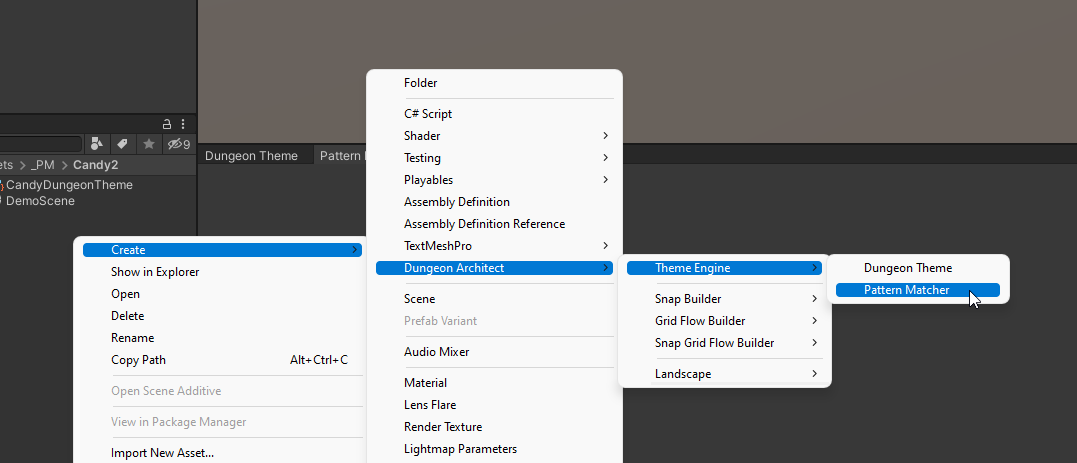Create a new Pattern Matcher asset
The image size is (1077, 463).
918,290
